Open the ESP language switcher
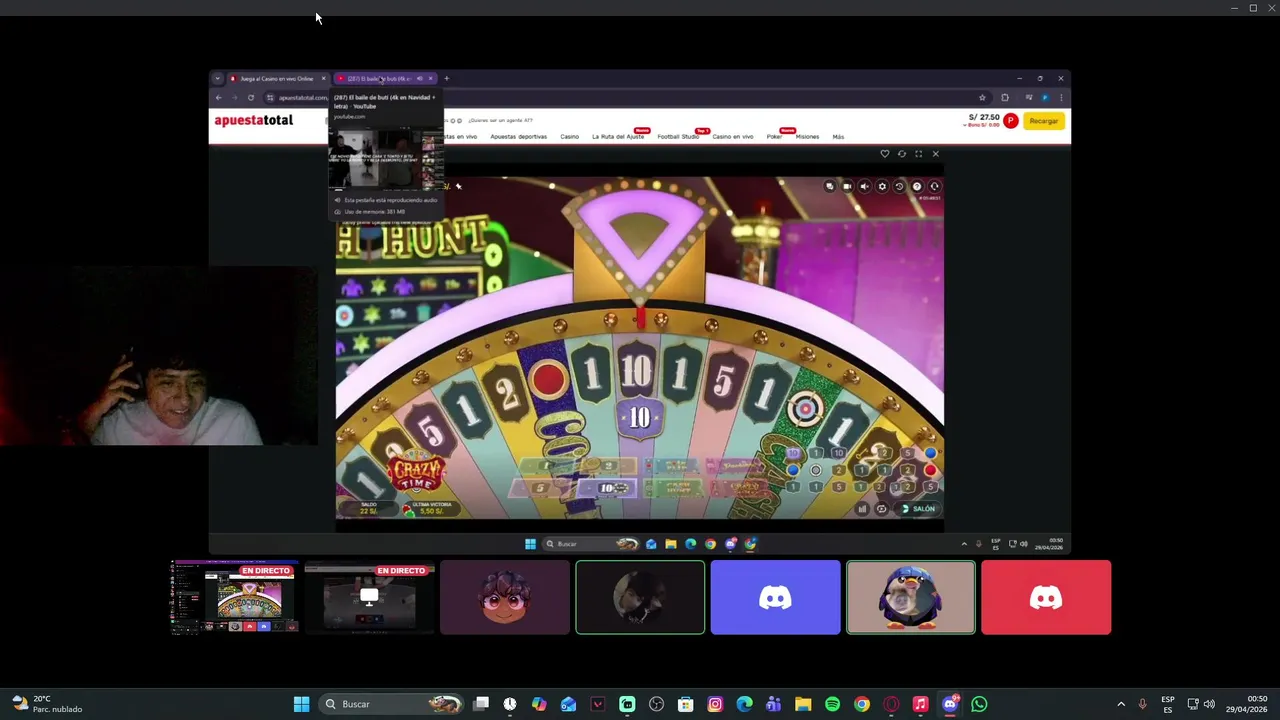Viewport: 1280px width, 720px height. point(1168,704)
